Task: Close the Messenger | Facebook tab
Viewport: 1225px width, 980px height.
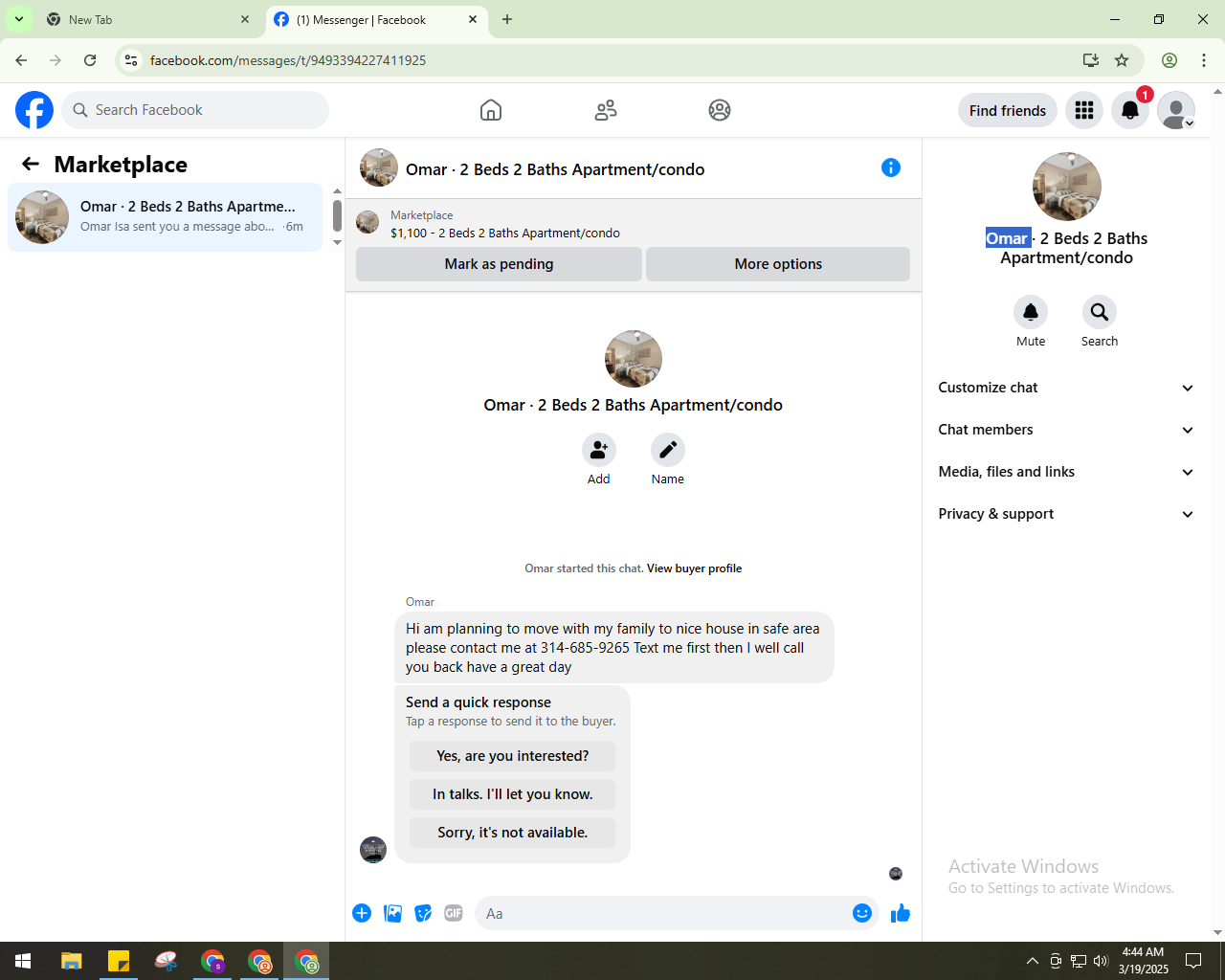Action: pos(473,19)
